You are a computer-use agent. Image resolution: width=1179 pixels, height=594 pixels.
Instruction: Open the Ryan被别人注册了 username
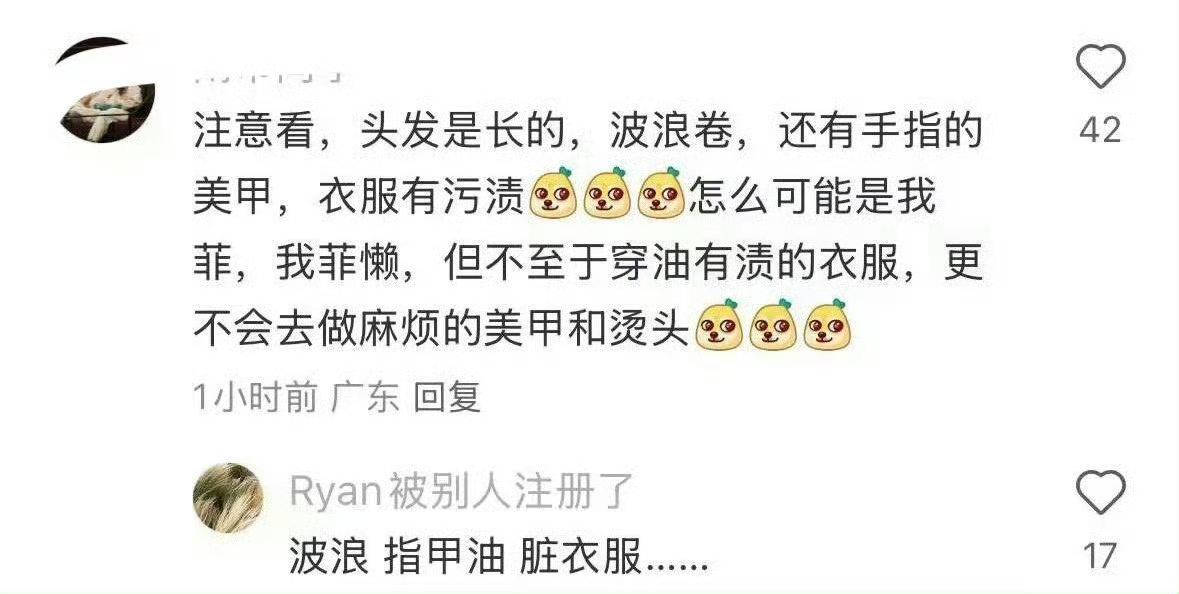[x=460, y=492]
